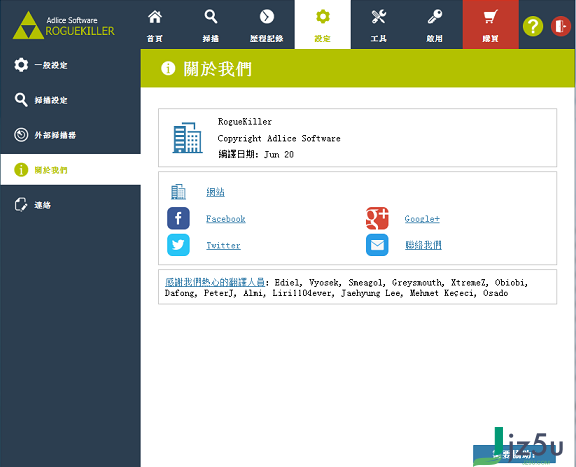This screenshot has height=467, width=576.
Task: Click the Twitter bird icon
Action: pos(179,245)
